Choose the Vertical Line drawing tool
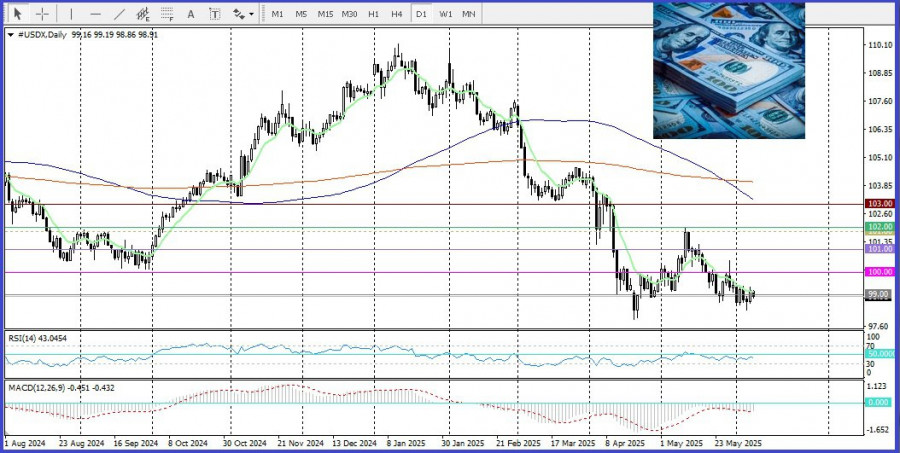This screenshot has height=453, width=900. 71,14
